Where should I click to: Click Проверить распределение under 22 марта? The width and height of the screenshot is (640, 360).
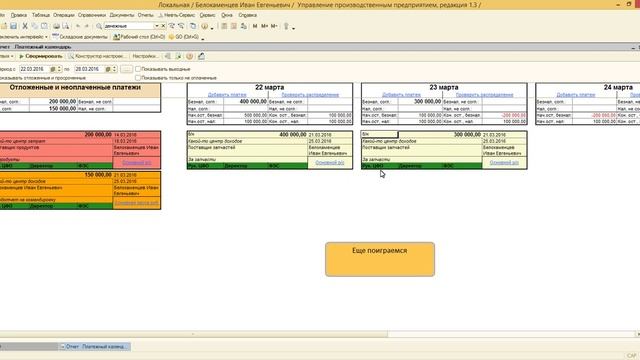(310, 95)
